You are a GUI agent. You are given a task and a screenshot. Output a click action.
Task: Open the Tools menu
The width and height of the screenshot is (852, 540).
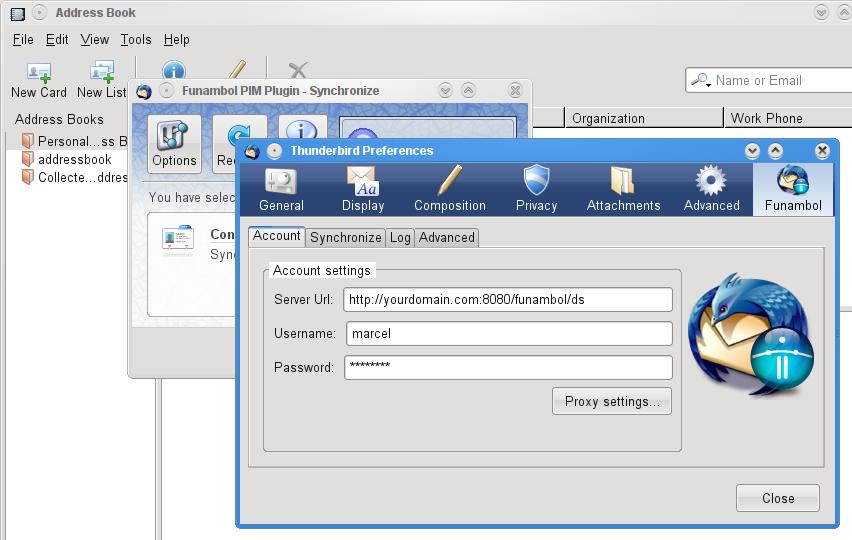coord(136,39)
